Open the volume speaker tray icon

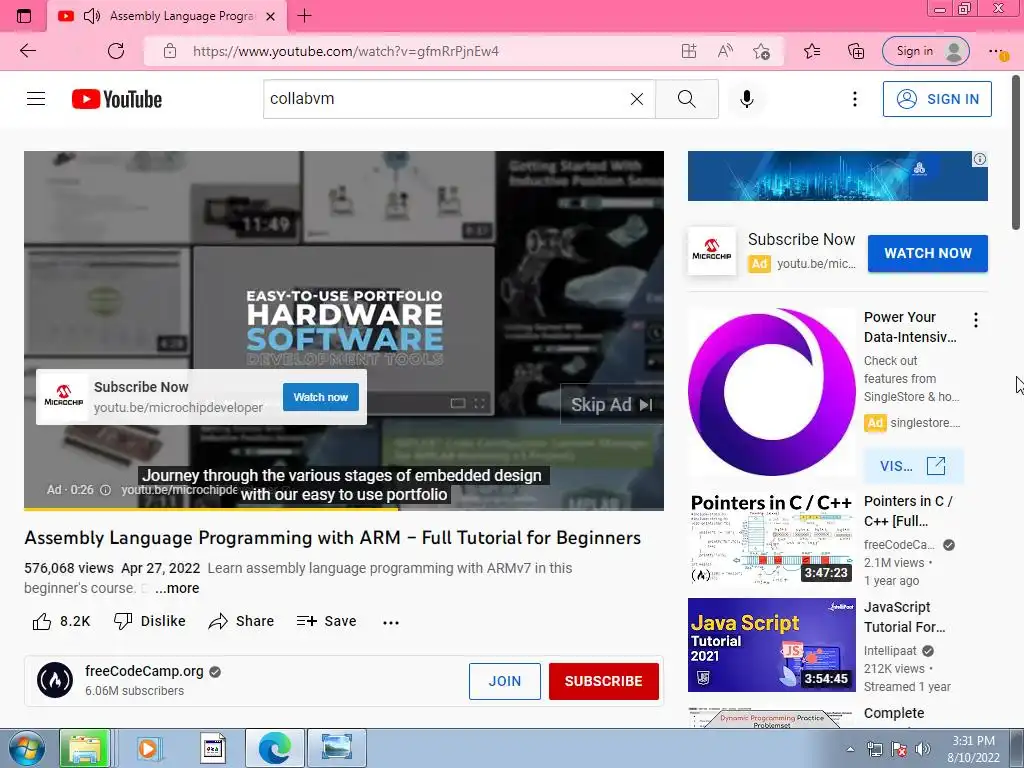point(922,749)
